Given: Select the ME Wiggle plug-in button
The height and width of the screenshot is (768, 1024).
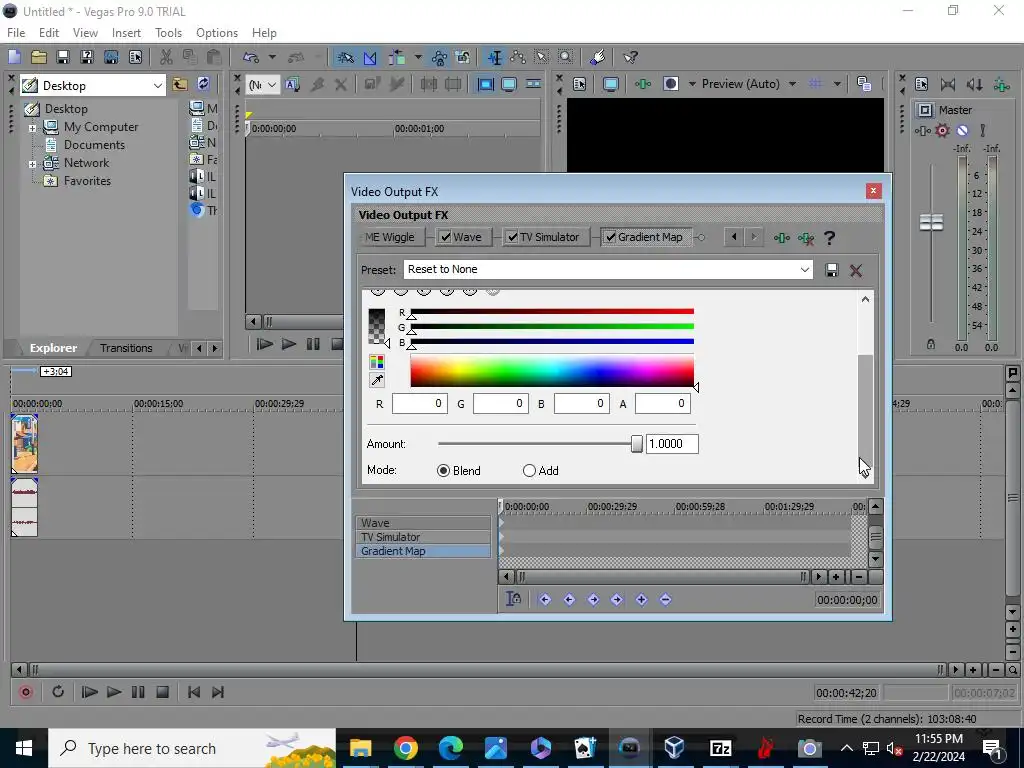Looking at the screenshot, I should pyautogui.click(x=390, y=237).
